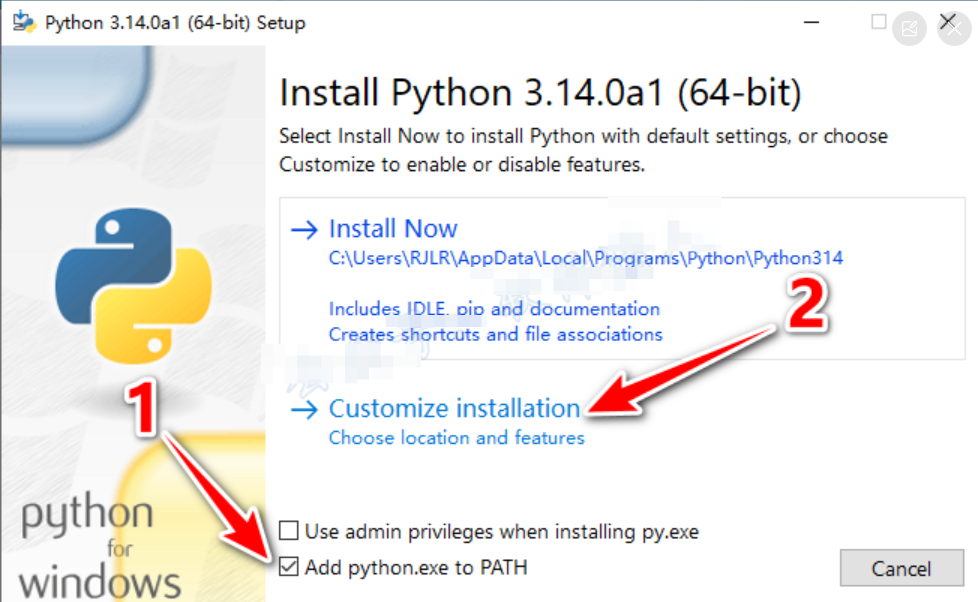Click 'Creates shortcuts and file associations' text
This screenshot has width=978, height=602.
[x=495, y=334]
